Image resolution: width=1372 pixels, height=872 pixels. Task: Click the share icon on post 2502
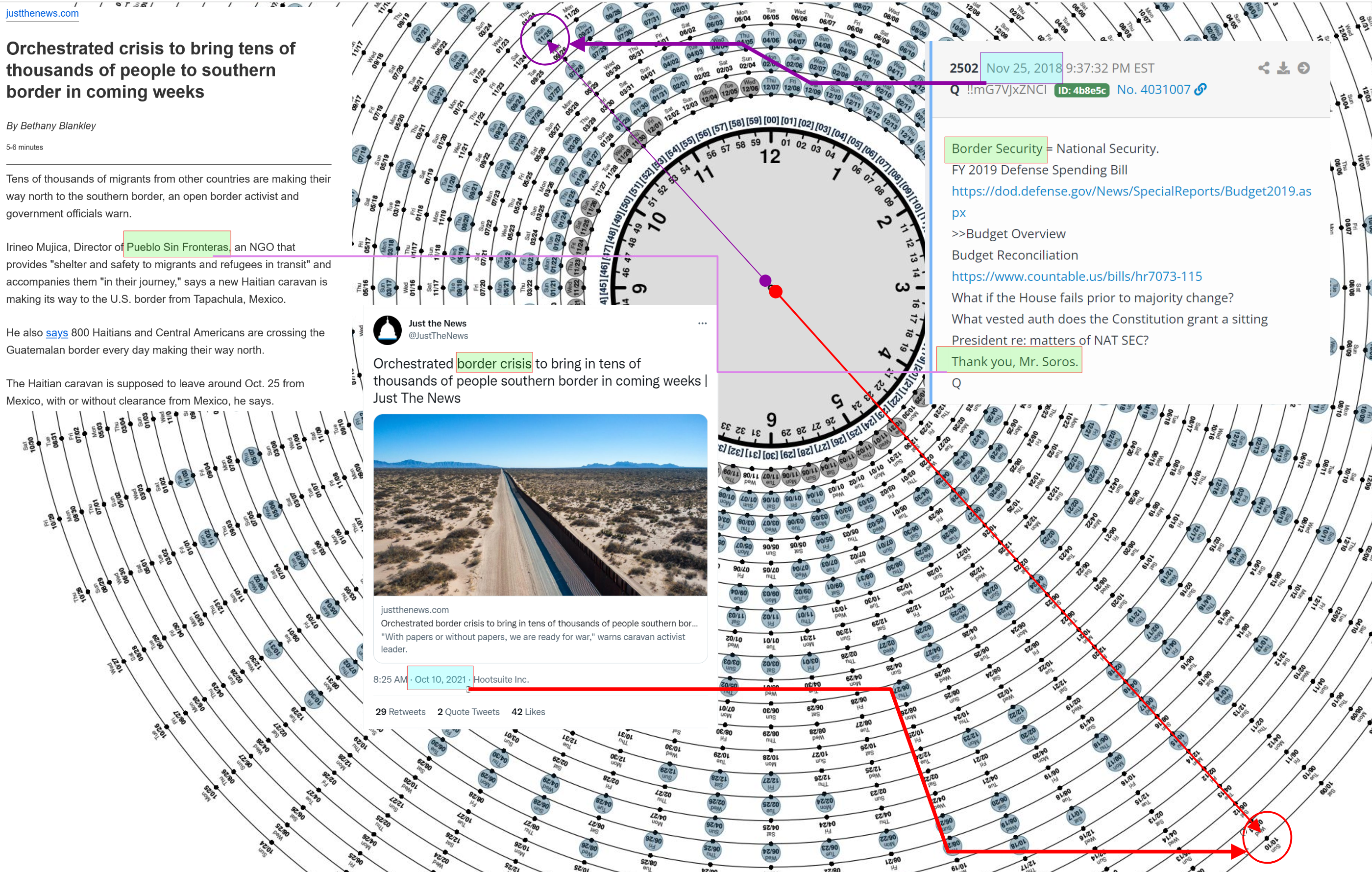1263,69
